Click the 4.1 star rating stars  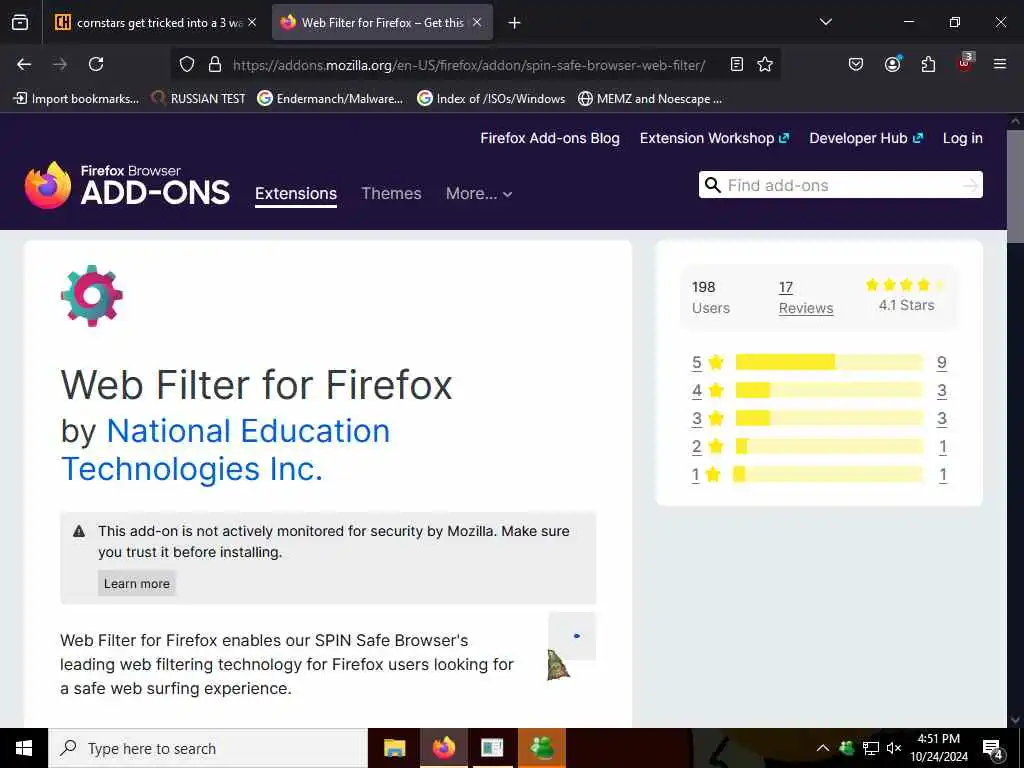coord(906,284)
